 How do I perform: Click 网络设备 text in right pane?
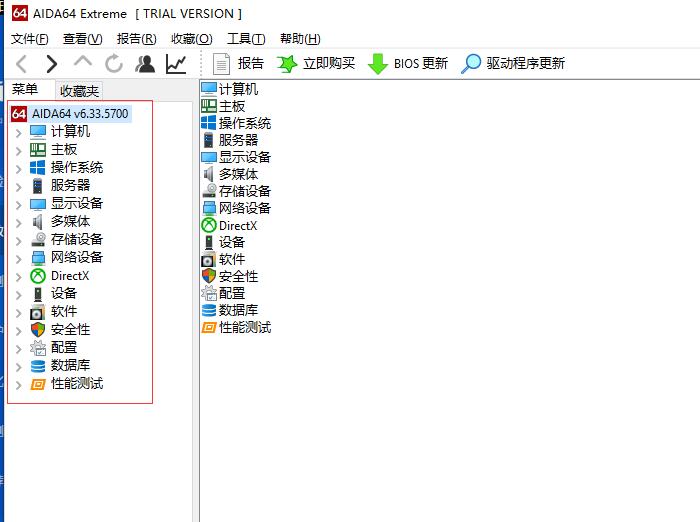tap(245, 208)
